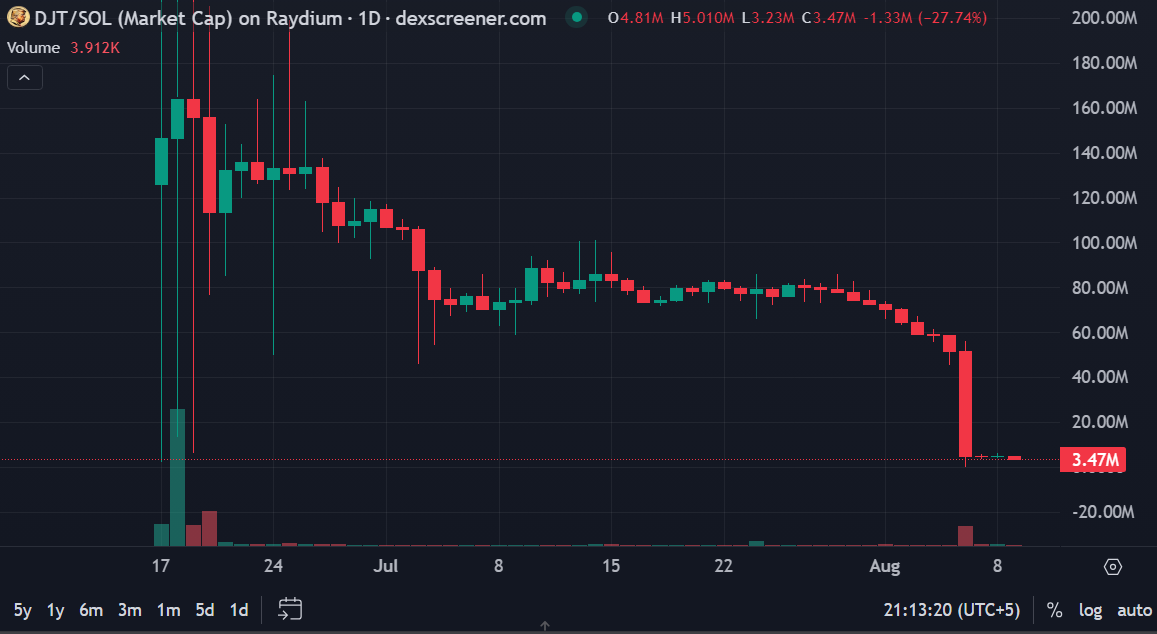
Task: Click the green market status dot
Action: click(577, 17)
